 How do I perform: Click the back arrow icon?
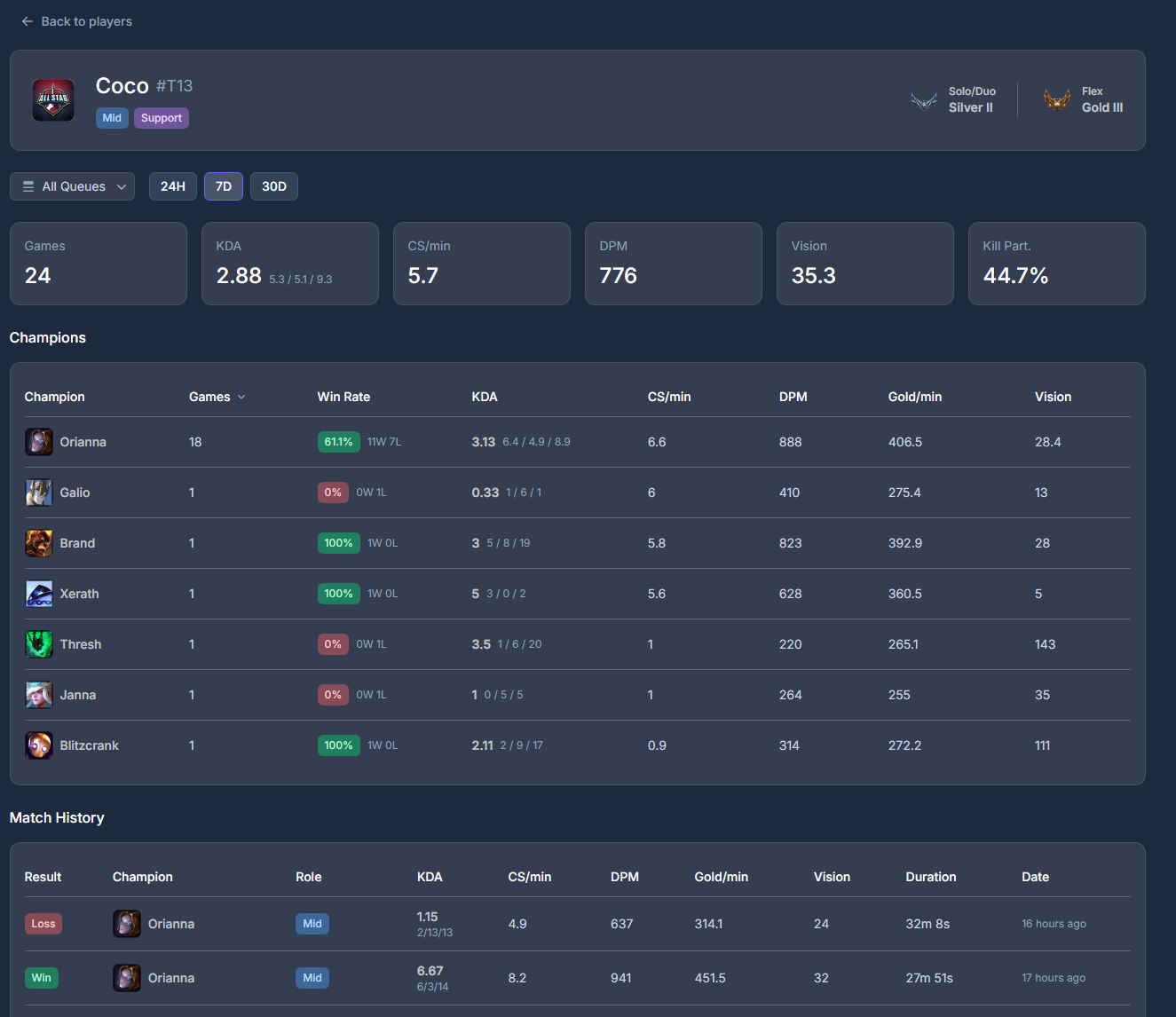(28, 21)
